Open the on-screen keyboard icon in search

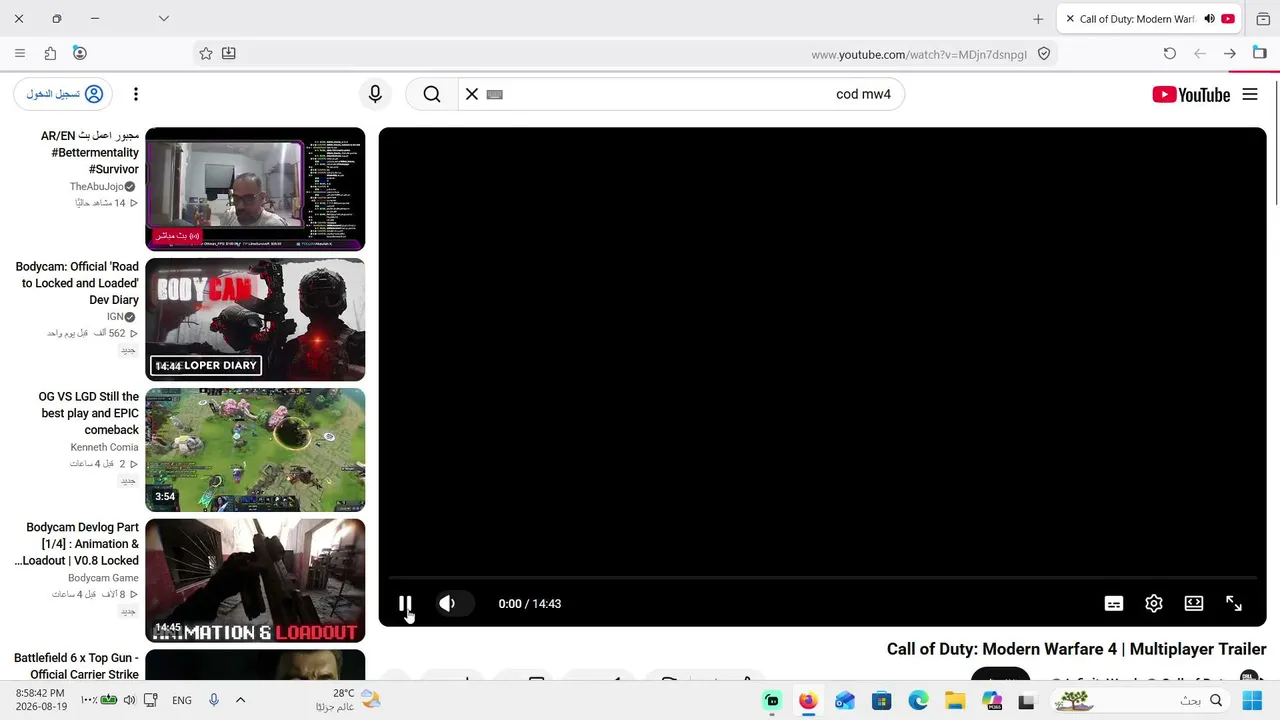[x=494, y=94]
